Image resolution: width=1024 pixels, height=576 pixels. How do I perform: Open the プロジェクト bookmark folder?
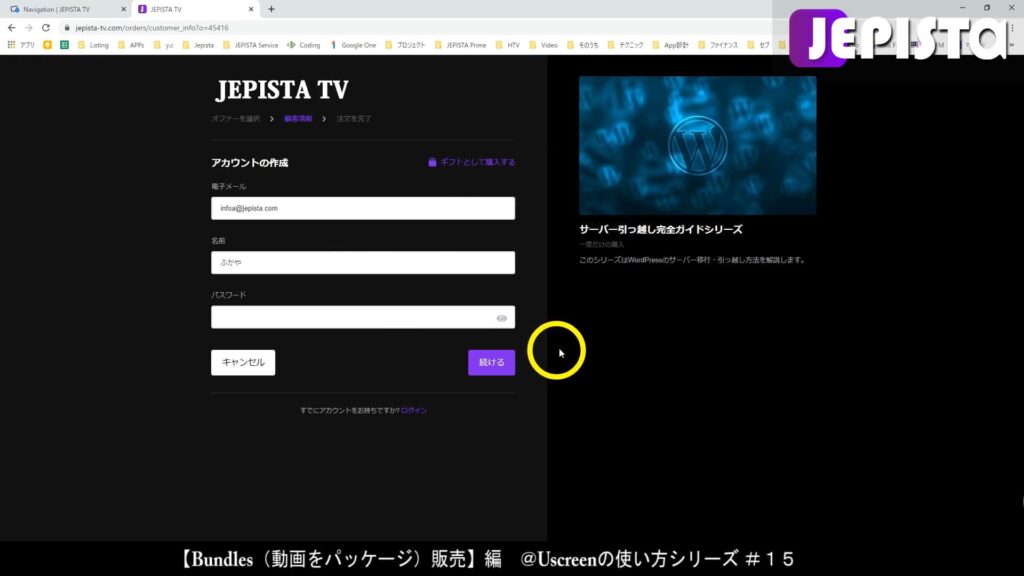405,45
